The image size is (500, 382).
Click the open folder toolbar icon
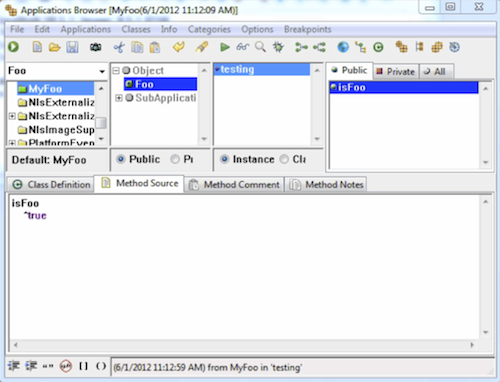54,47
